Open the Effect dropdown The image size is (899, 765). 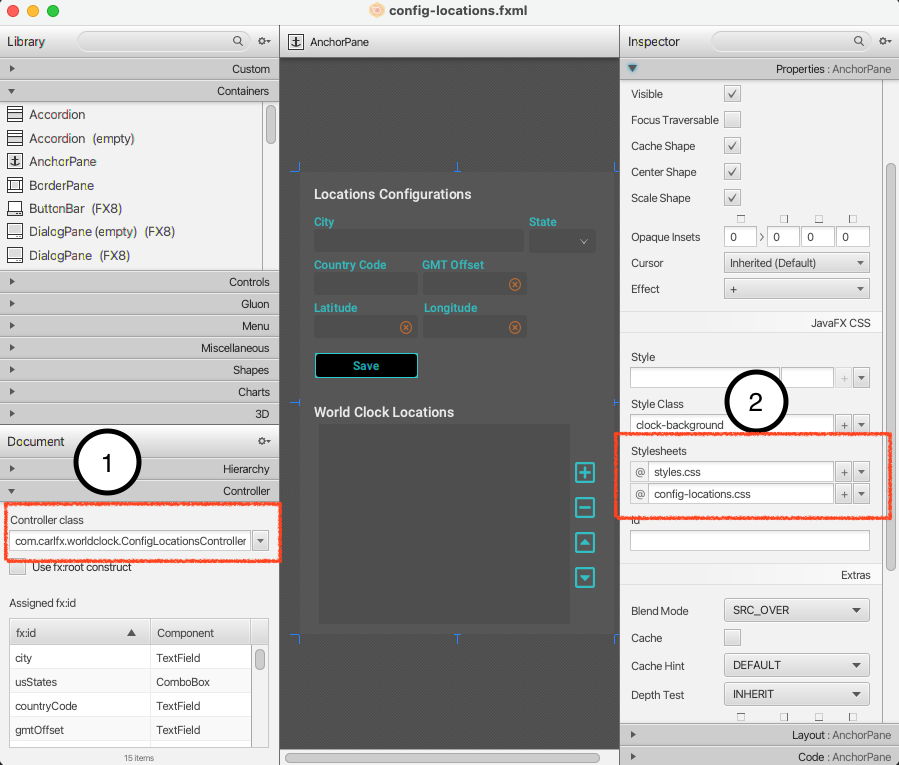click(796, 289)
